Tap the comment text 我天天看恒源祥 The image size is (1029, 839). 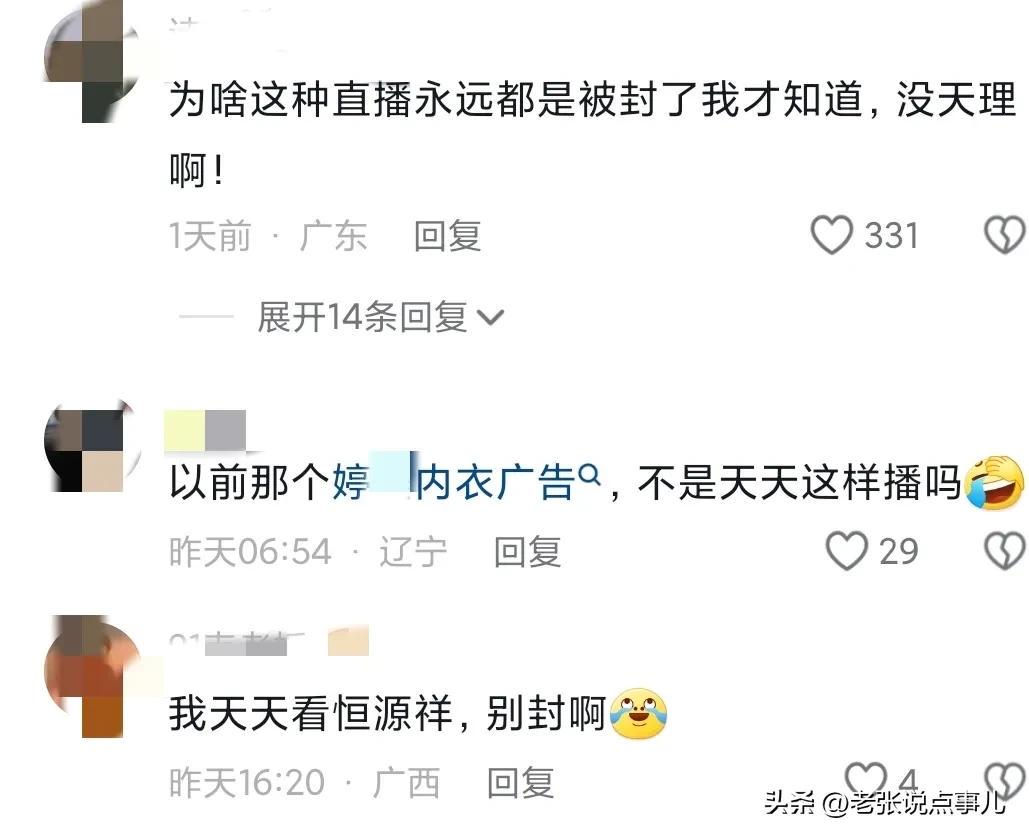311,714
